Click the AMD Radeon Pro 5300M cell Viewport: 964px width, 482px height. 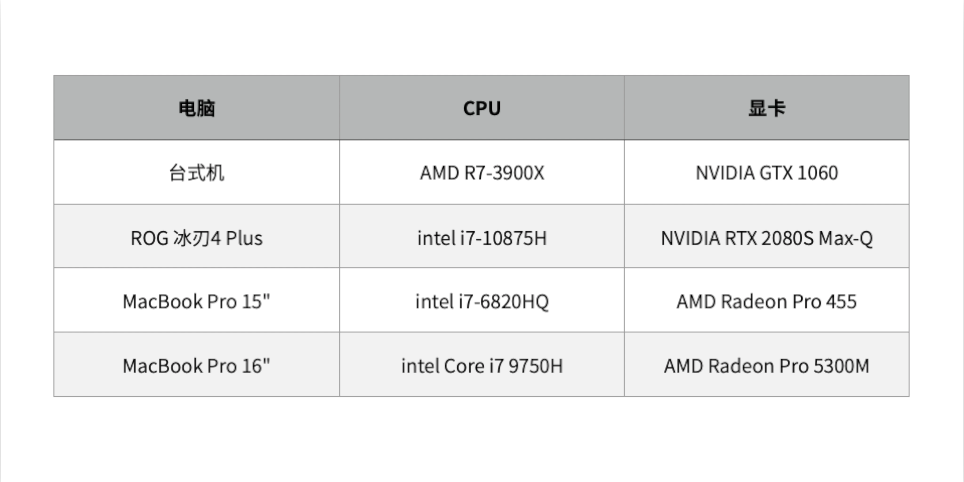coord(766,366)
